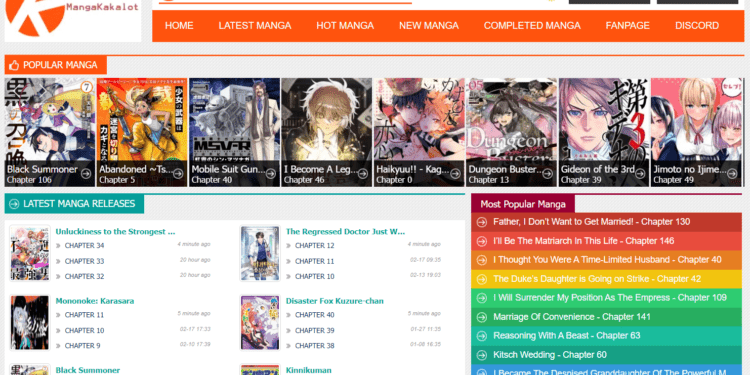
Task: Click arrow icon next to I'll Be The Matriarch
Action: click(482, 241)
